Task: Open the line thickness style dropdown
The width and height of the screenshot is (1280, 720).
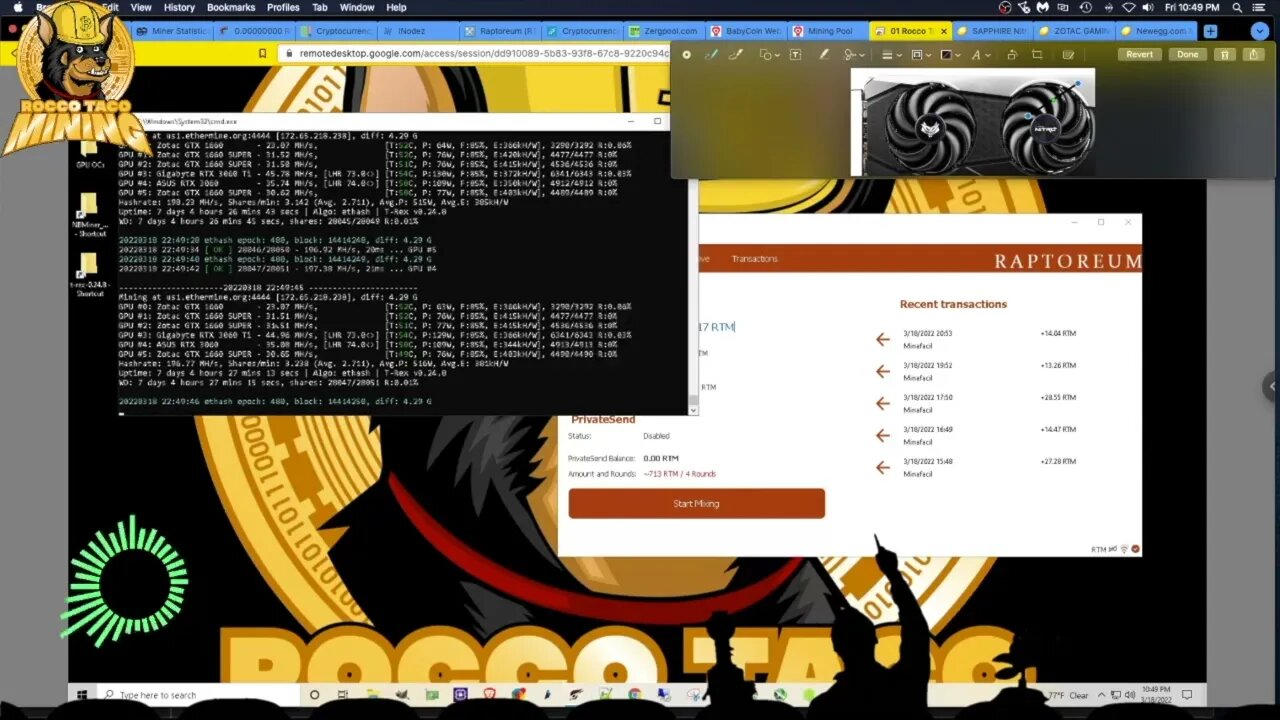Action: click(889, 54)
